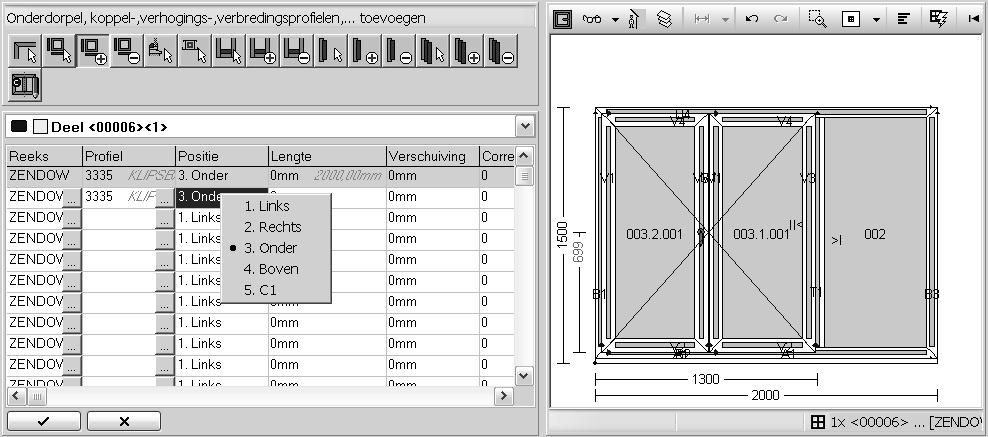Click the horizontal scroll right arrow
Image resolution: width=988 pixels, height=437 pixels.
[x=503, y=396]
